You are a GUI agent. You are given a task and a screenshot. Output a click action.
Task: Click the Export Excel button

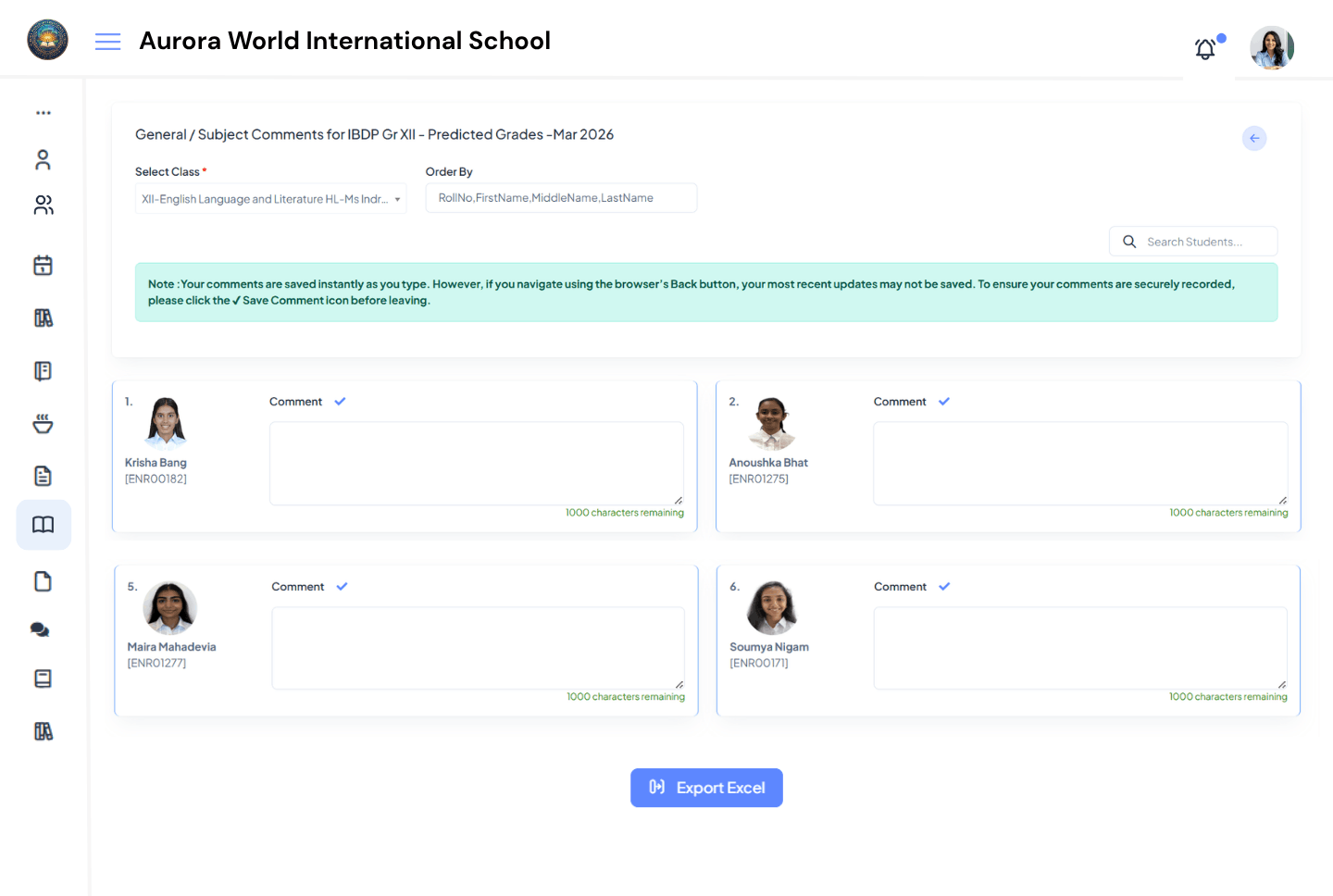coord(706,788)
